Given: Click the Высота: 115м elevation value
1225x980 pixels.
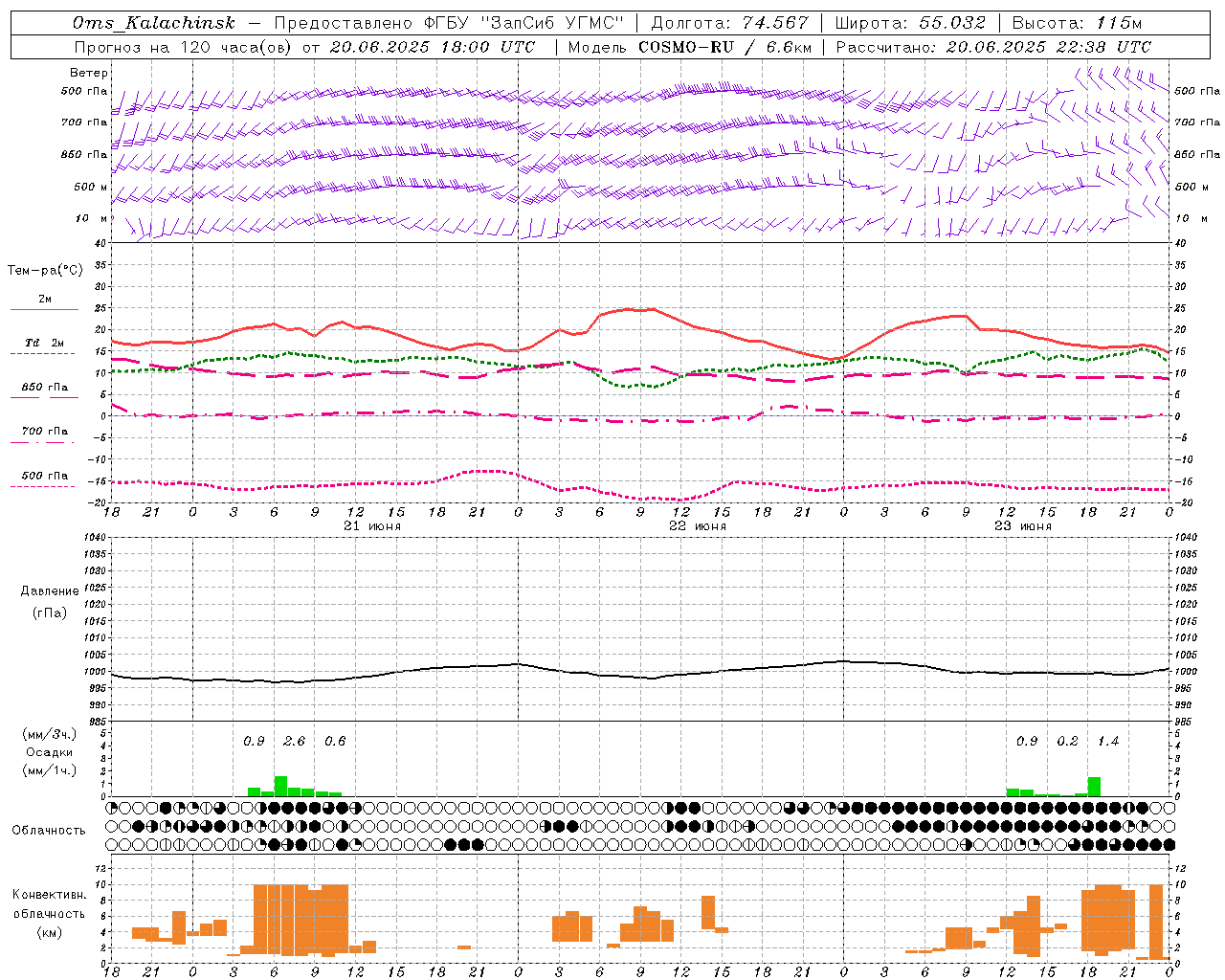Looking at the screenshot, I should (x=1077, y=23).
